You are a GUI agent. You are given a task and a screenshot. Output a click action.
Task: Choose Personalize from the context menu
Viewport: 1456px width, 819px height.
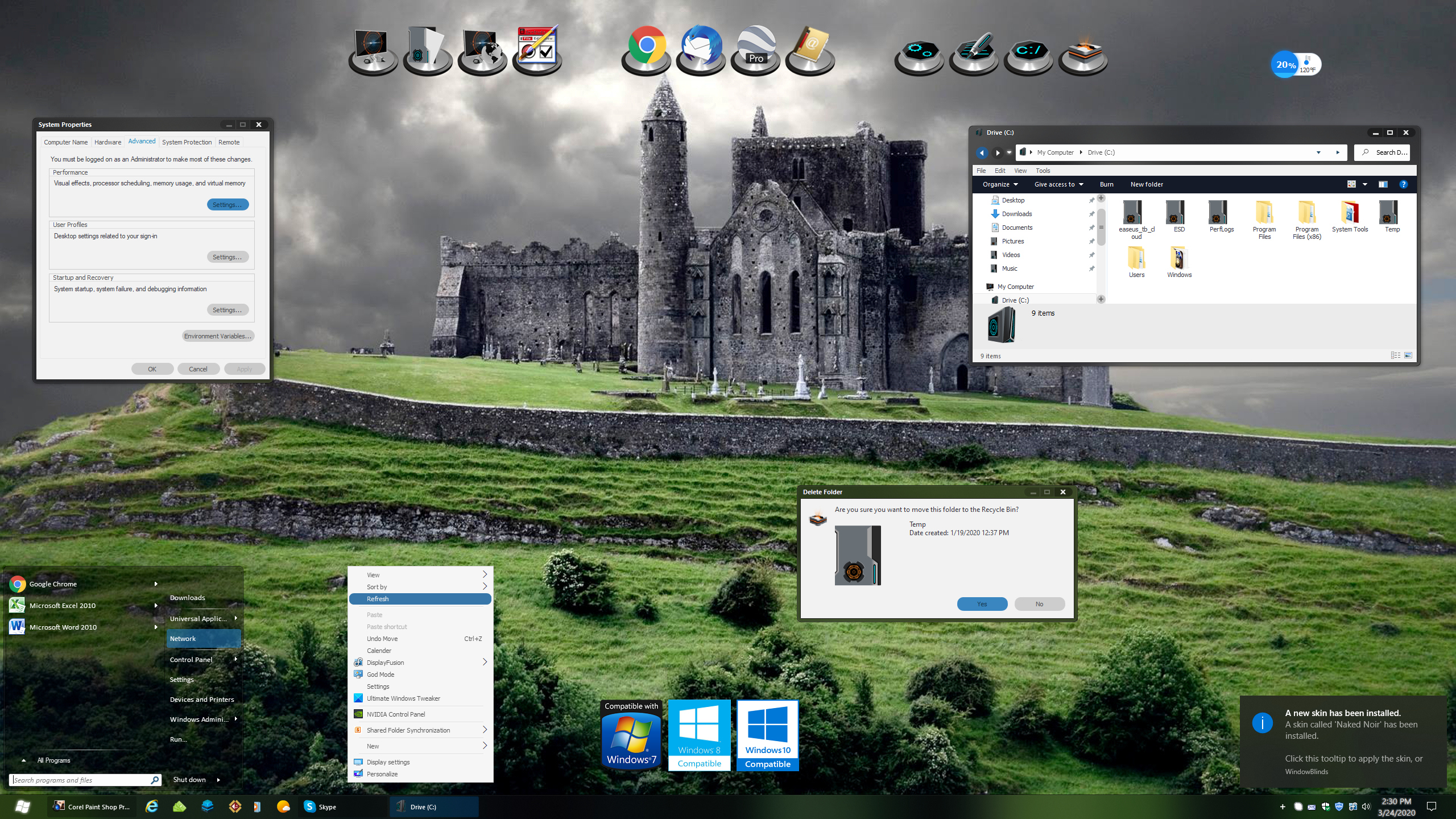[420, 774]
